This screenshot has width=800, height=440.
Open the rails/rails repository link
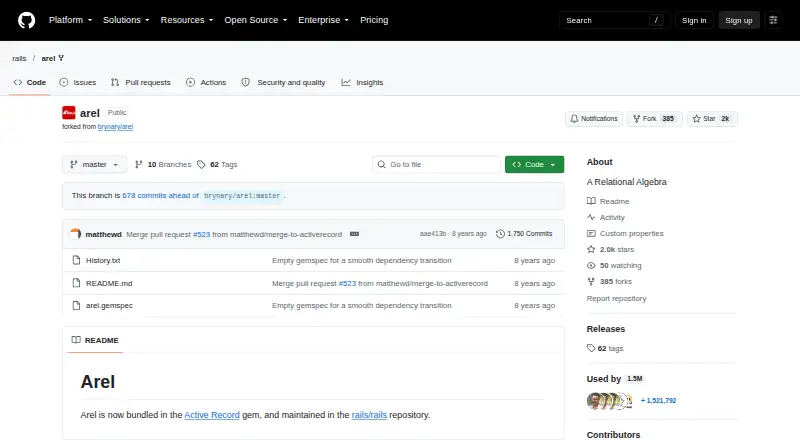[x=369, y=415]
